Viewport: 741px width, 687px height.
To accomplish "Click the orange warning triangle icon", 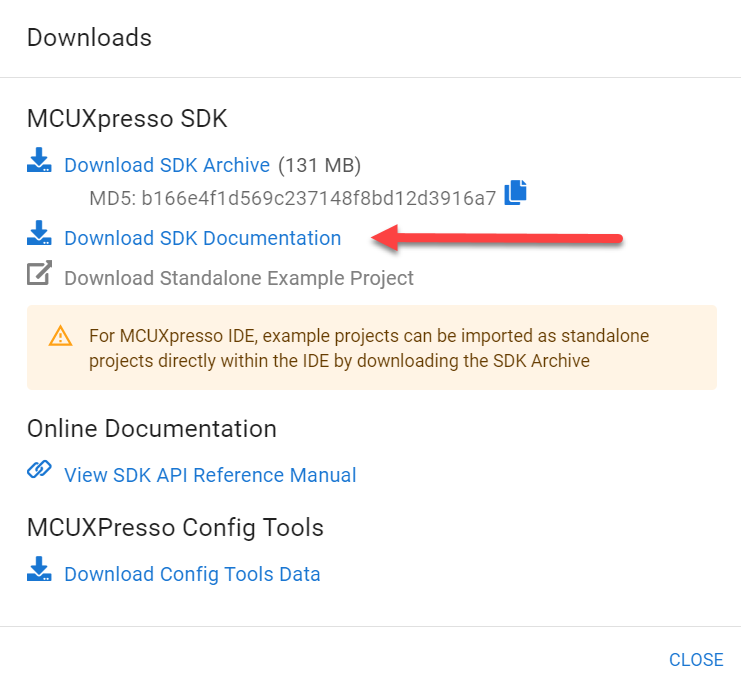I will (61, 336).
